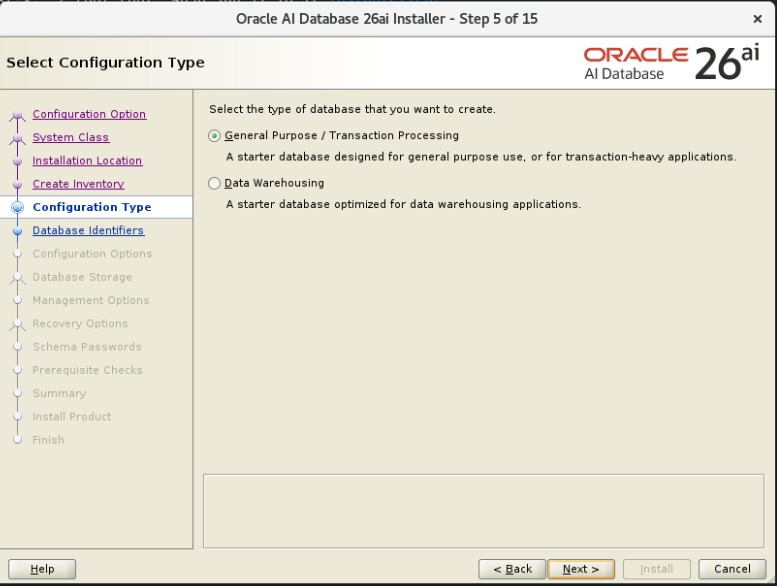Click the System Class step marker icon
777x586 pixels.
coord(17,139)
